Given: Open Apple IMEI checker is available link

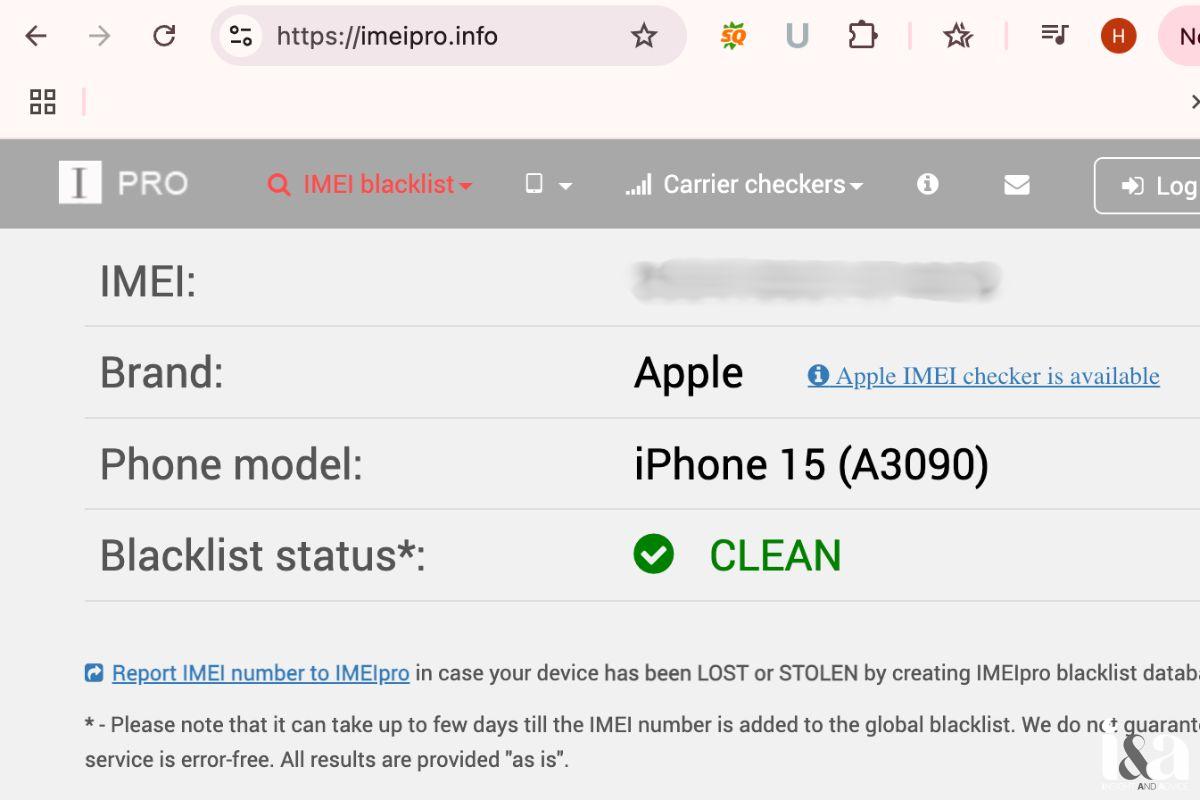Looking at the screenshot, I should click(984, 376).
